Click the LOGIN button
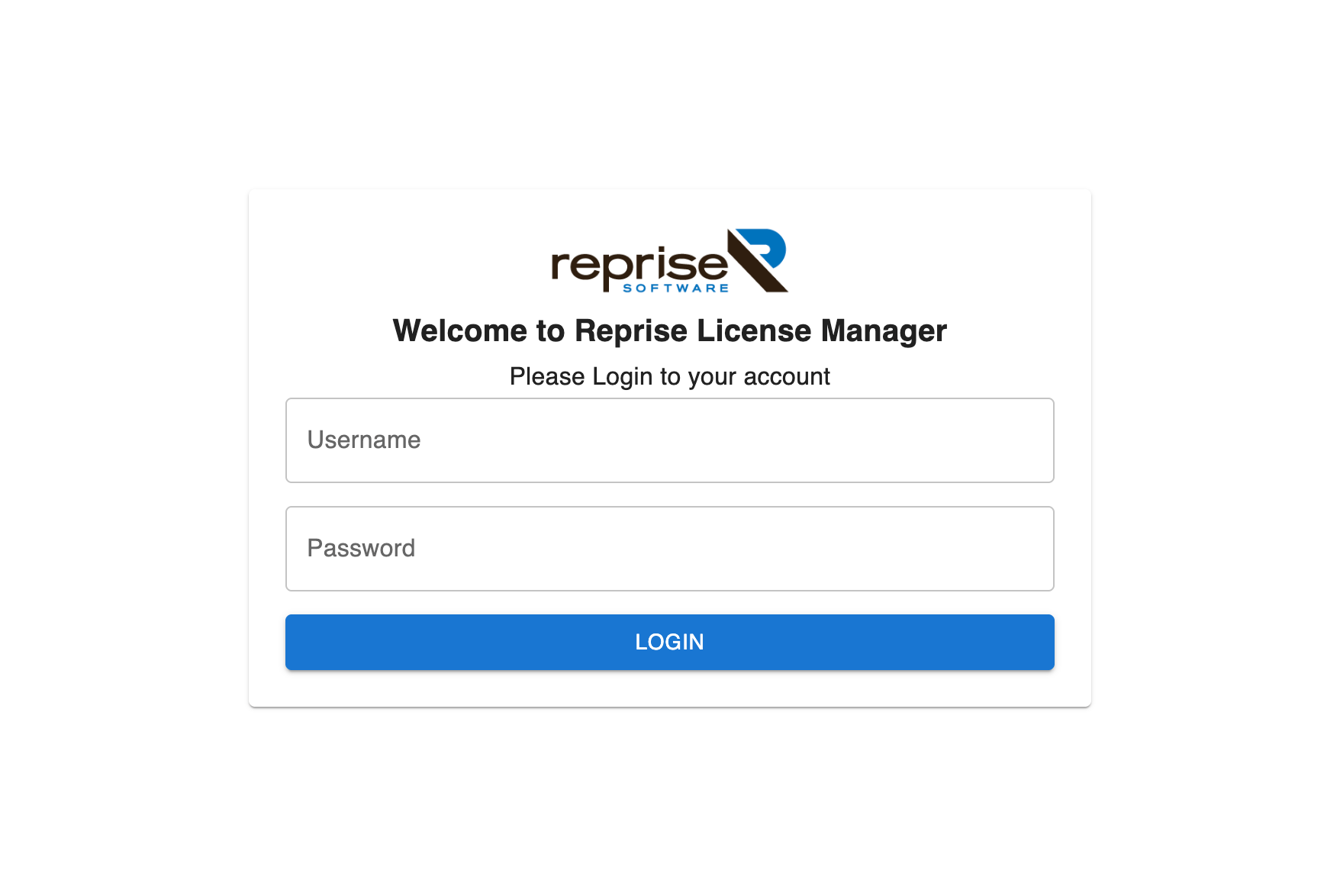Viewport: 1340px width, 896px height. [670, 642]
